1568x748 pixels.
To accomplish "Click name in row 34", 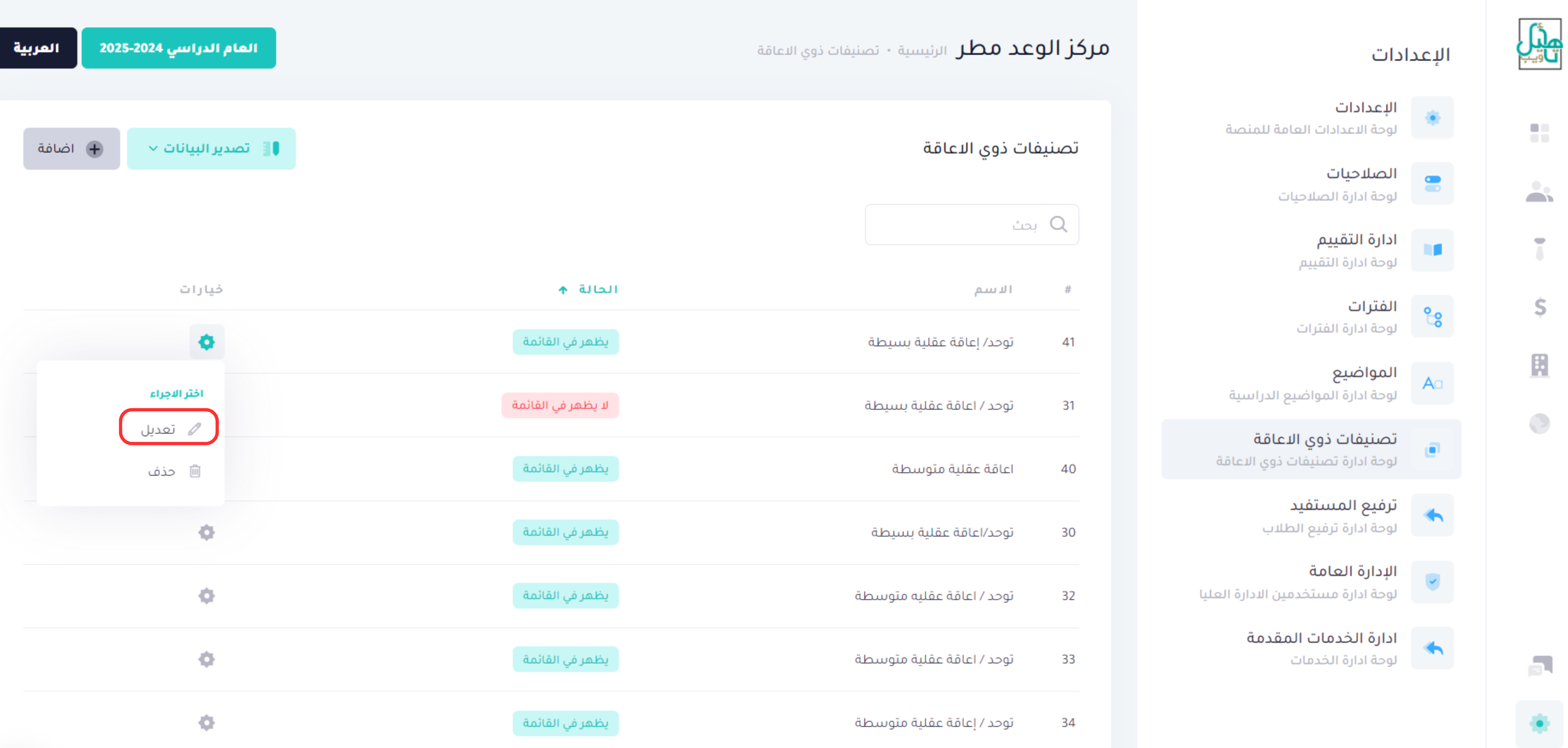I will point(934,723).
